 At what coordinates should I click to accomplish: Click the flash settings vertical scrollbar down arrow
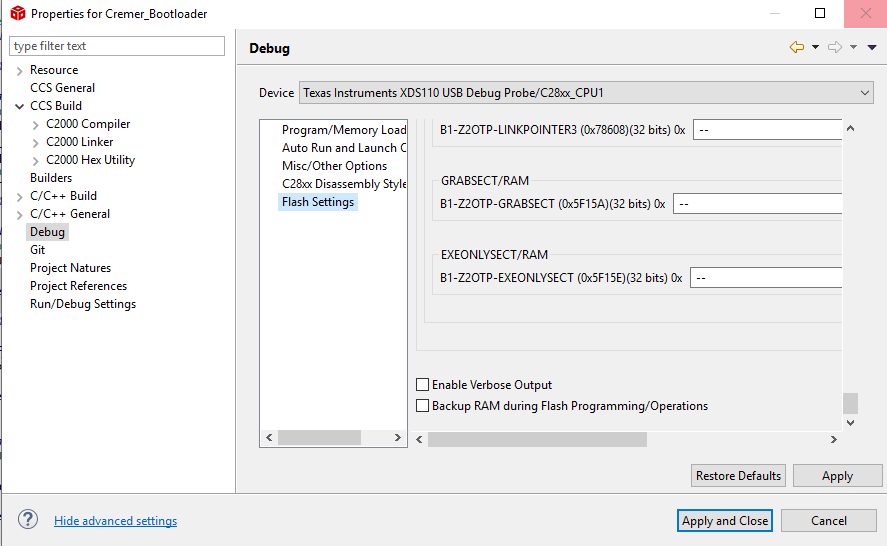coord(850,423)
